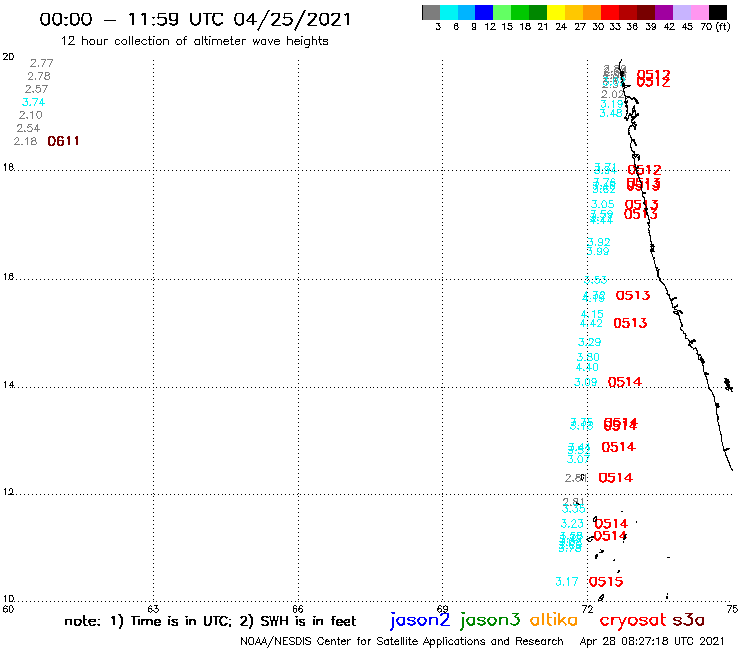Click the altika satellite label
Image resolution: width=740 pixels, height=650 pixels.
pyautogui.click(x=554, y=619)
